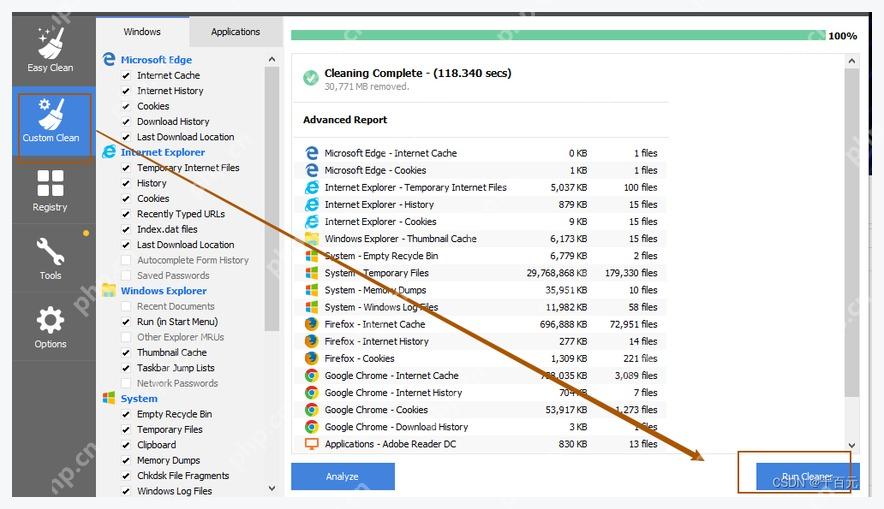
Task: Click the Internet Explorer category icon
Action: 109,152
